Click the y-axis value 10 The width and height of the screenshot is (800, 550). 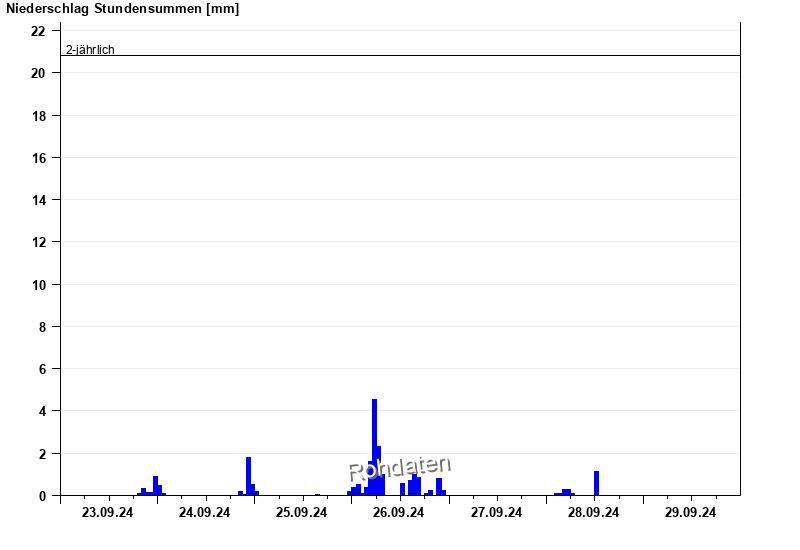(39, 285)
